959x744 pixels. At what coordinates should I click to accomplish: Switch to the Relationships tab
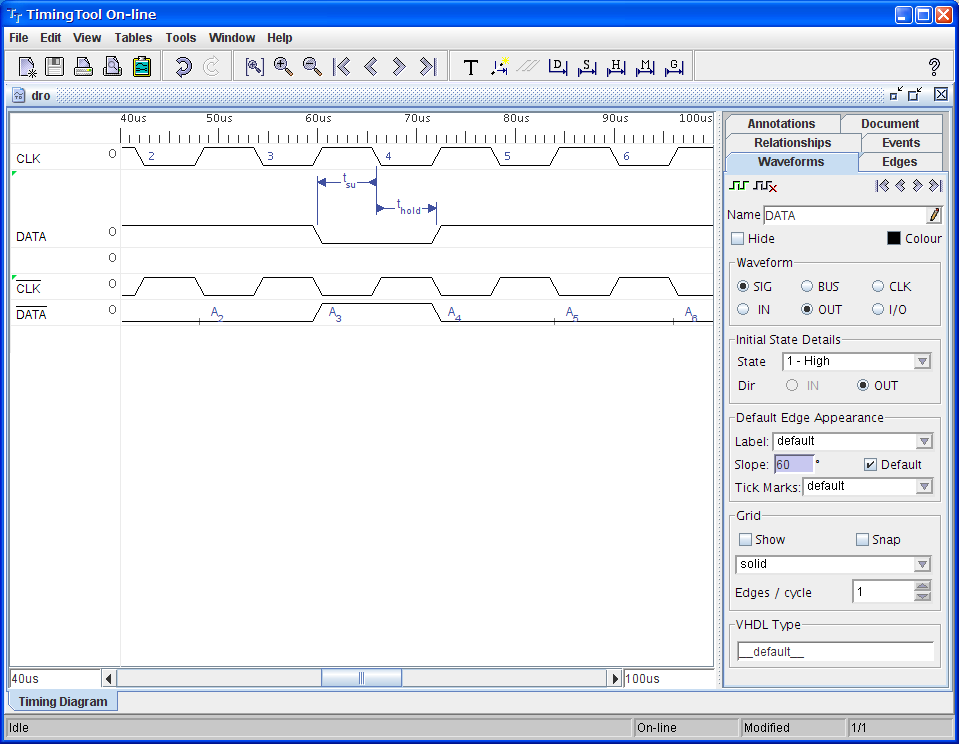(x=793, y=143)
